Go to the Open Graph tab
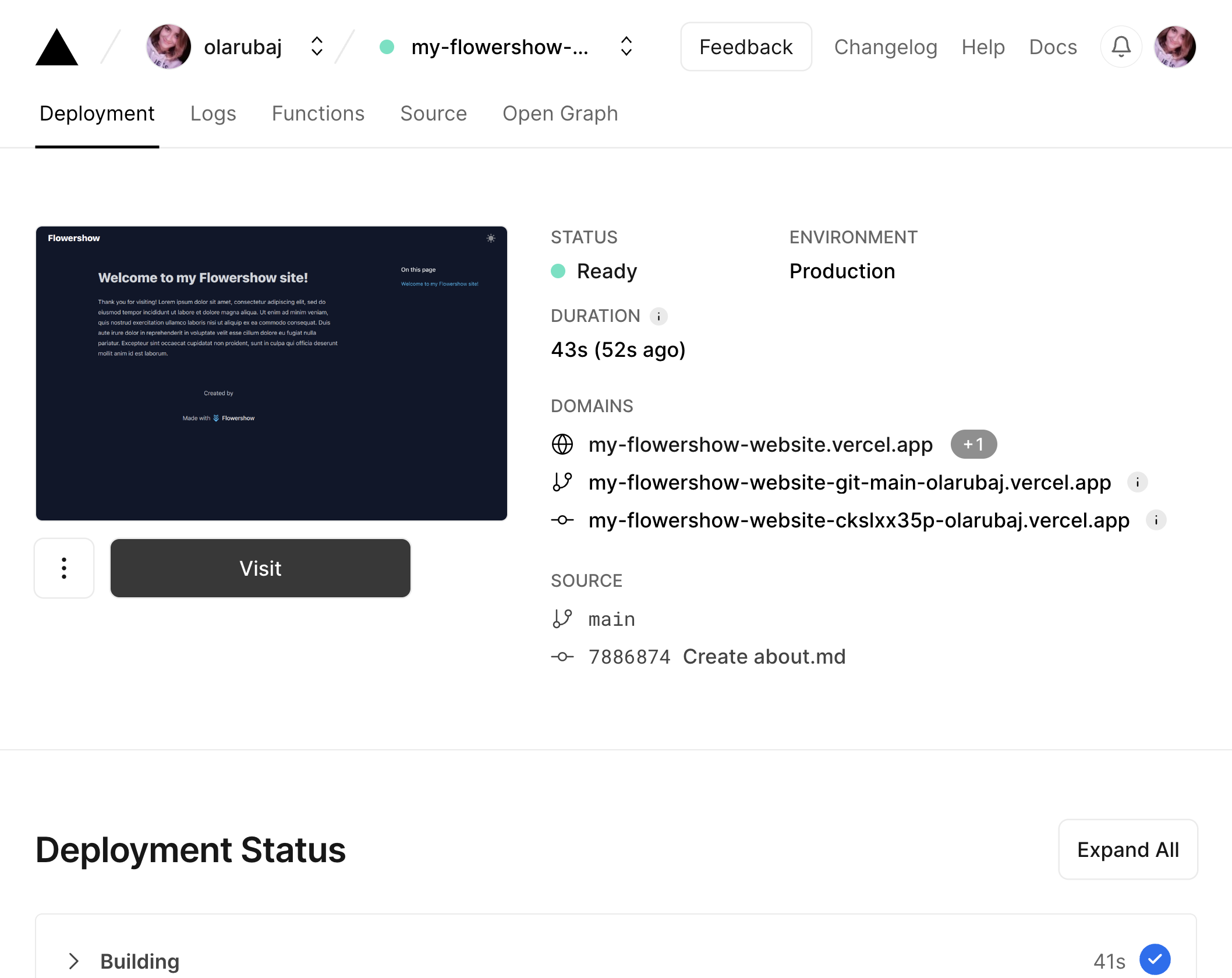This screenshot has width=1232, height=978. (x=560, y=114)
